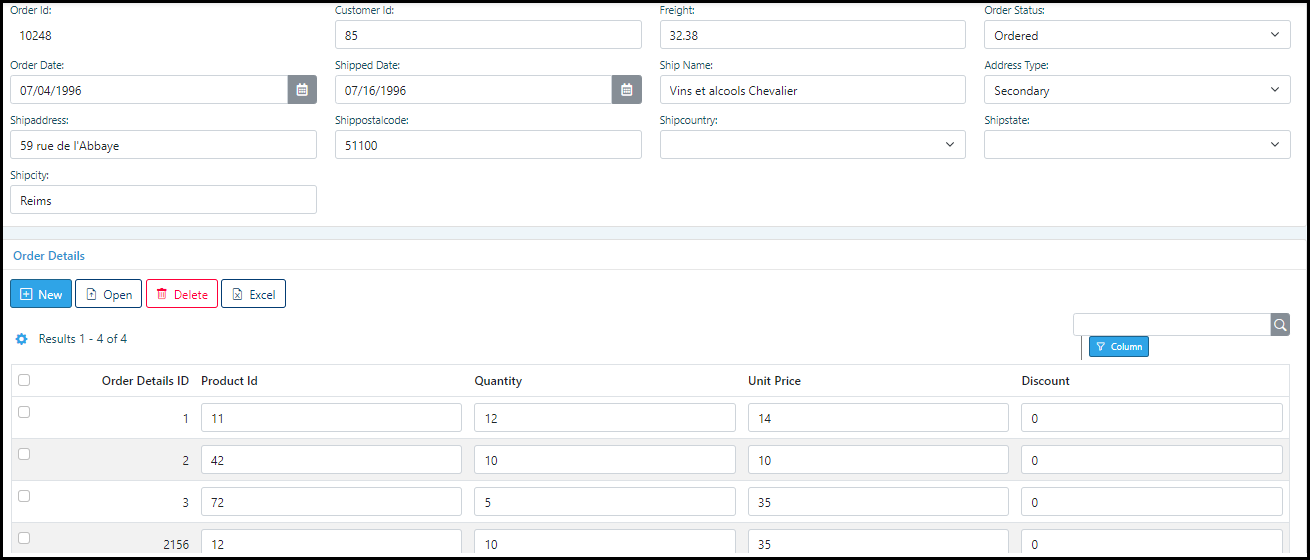1310x560 pixels.
Task: Delete the selected order details
Action: point(182,294)
